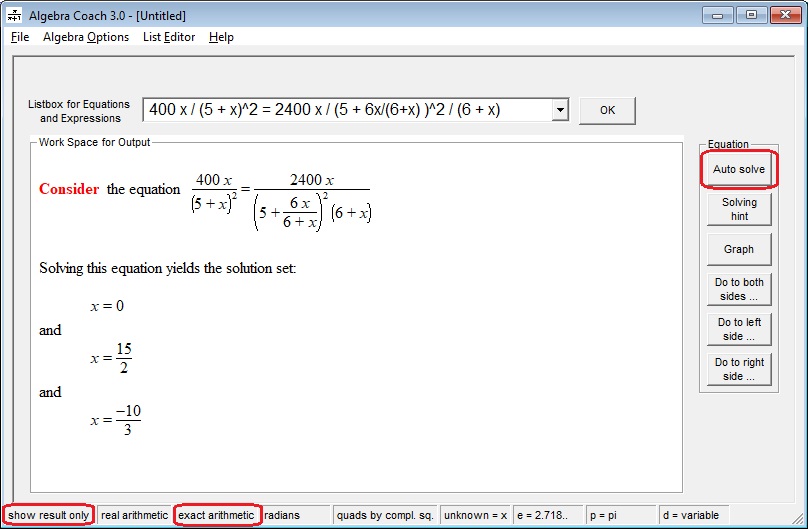This screenshot has height=529, width=808.
Task: Maximize the Algebra Coach window
Action: coord(751,15)
